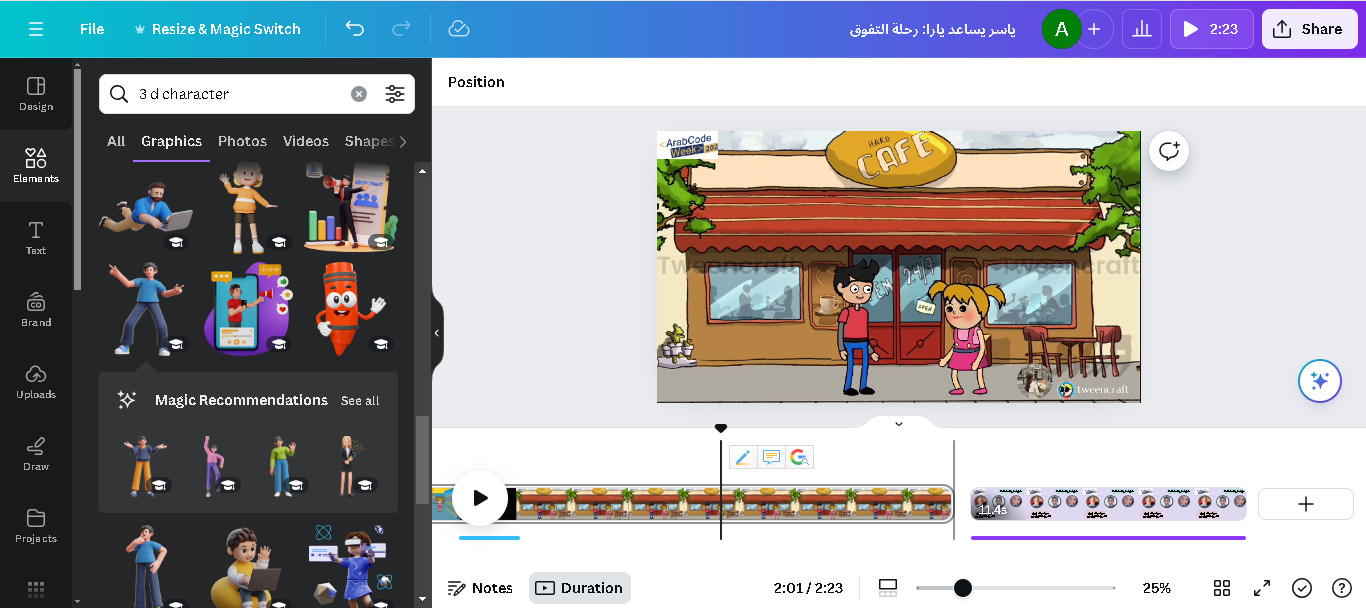1366x608 pixels.
Task: Toggle the Duration timeline view
Action: click(x=580, y=588)
